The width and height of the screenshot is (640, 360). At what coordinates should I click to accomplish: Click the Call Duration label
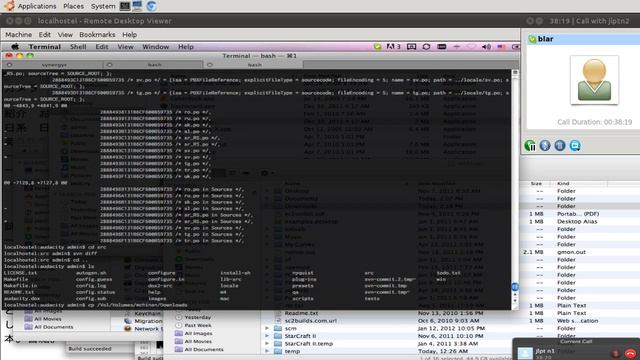(x=594, y=122)
